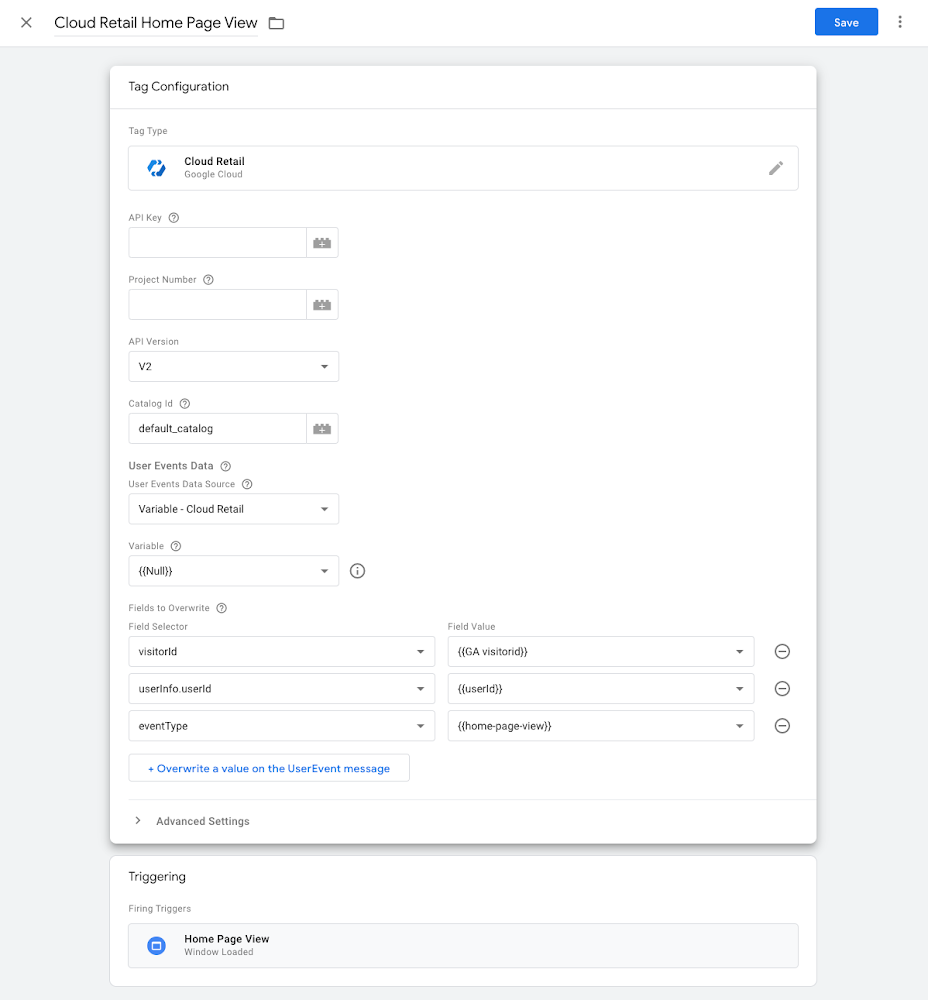Click info icon beside {{Null}} dropdown
Viewport: 928px width, 1000px height.
[357, 571]
